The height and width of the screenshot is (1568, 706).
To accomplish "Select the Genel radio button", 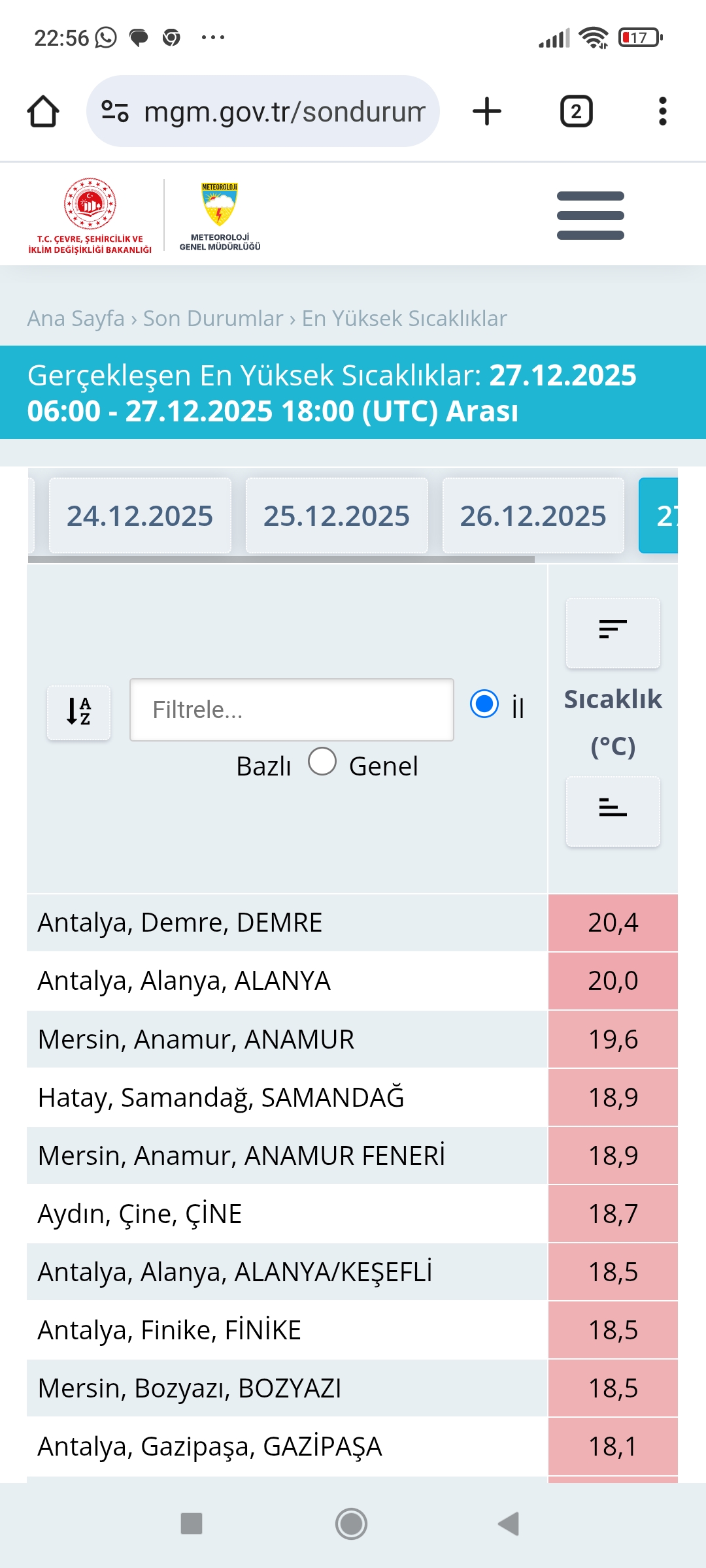I will click(322, 761).
